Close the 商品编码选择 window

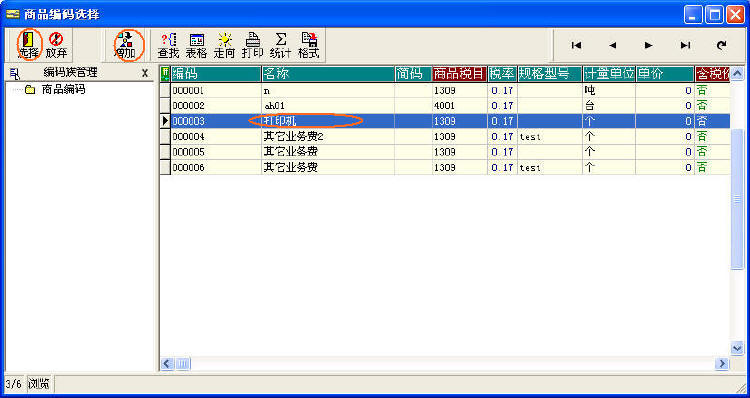pos(735,14)
